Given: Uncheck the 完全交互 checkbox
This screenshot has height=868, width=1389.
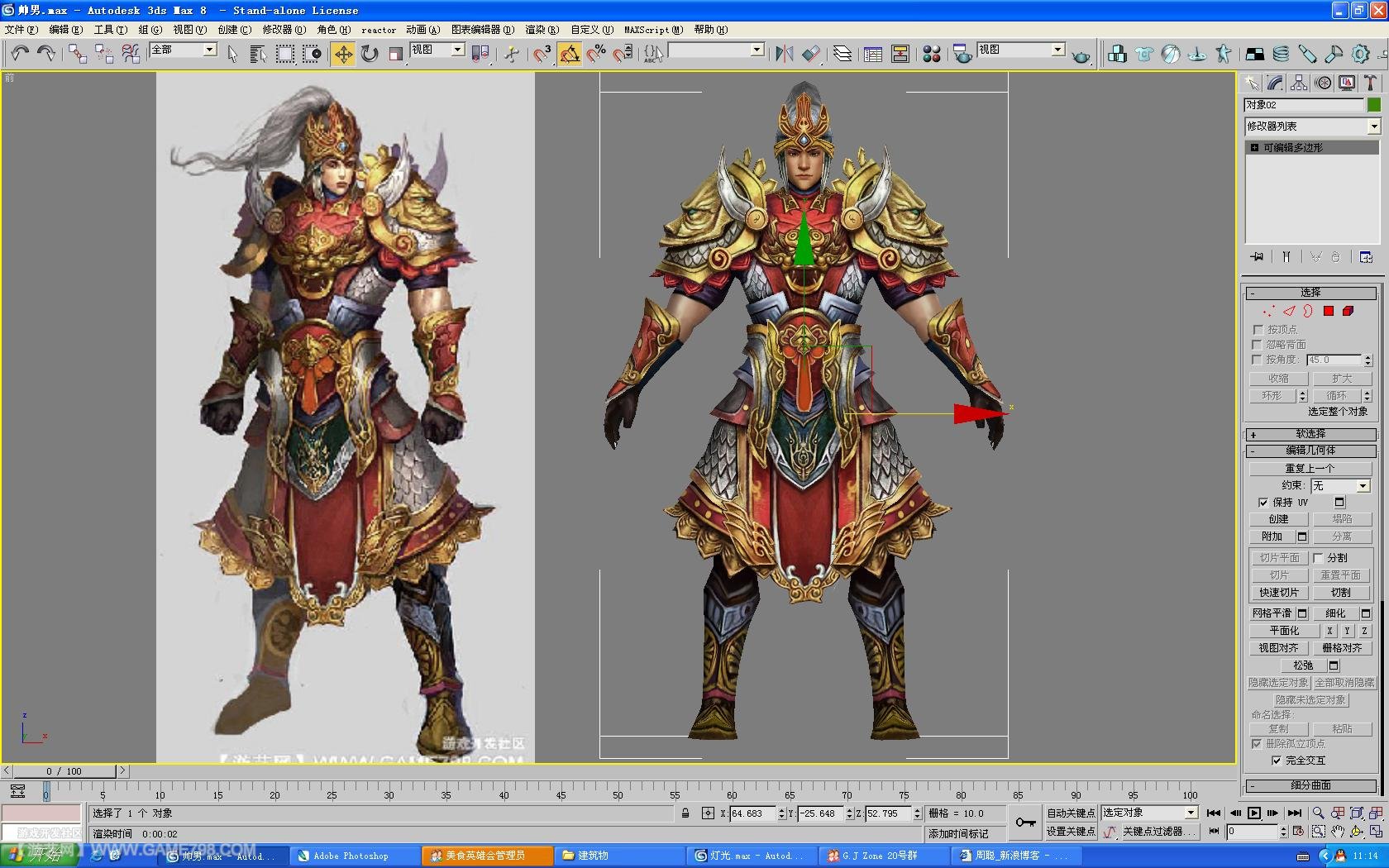Looking at the screenshot, I should pos(1276,760).
